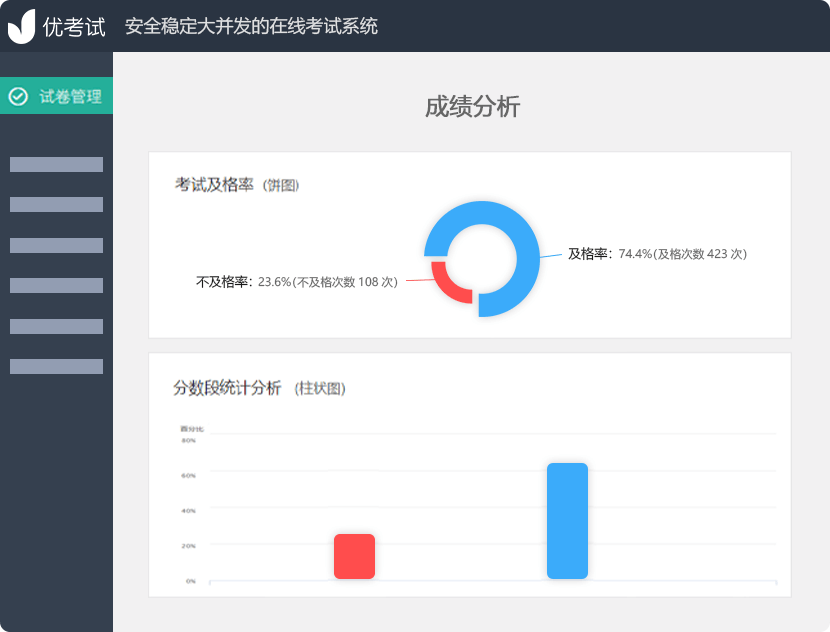
Task: Select the third gray sidebar placeholder item
Action: pyautogui.click(x=56, y=245)
